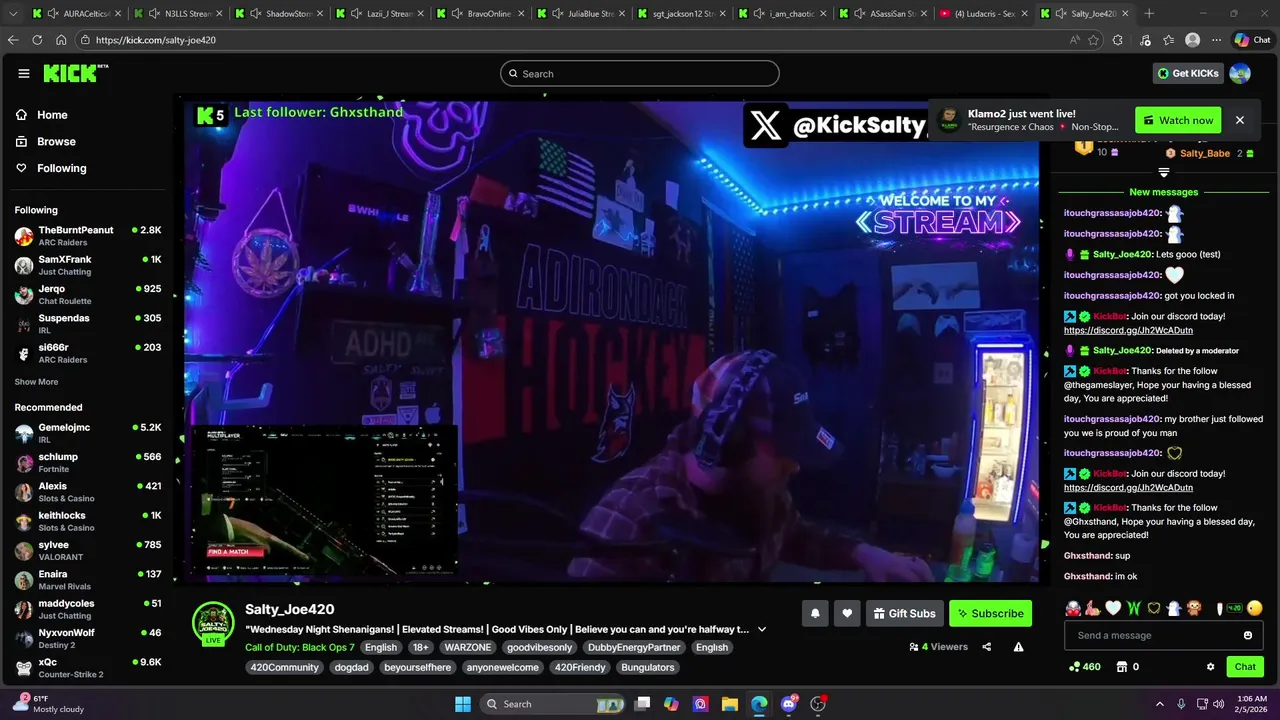Dismiss the Klamo2 live notification

[1240, 120]
